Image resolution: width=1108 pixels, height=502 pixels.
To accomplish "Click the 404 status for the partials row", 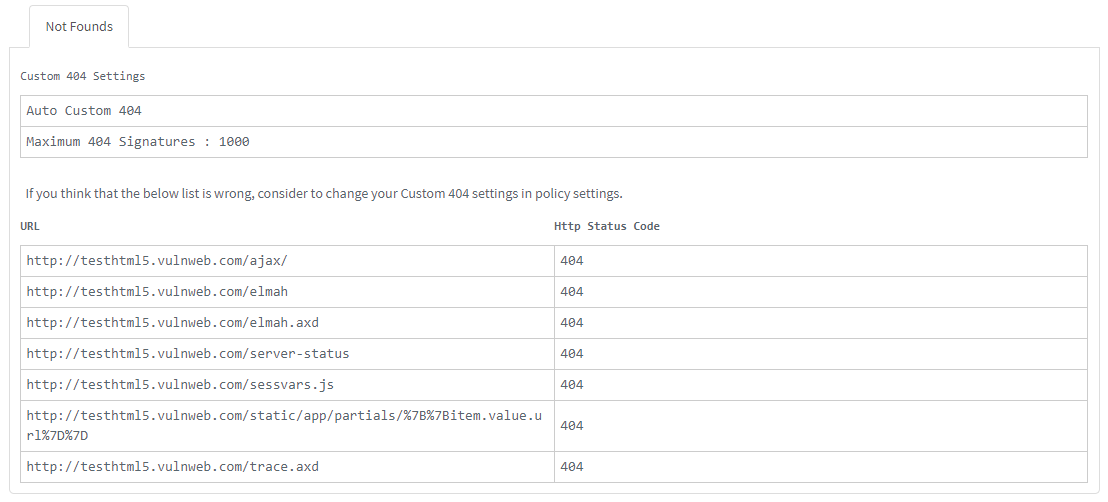I will pyautogui.click(x=572, y=426).
